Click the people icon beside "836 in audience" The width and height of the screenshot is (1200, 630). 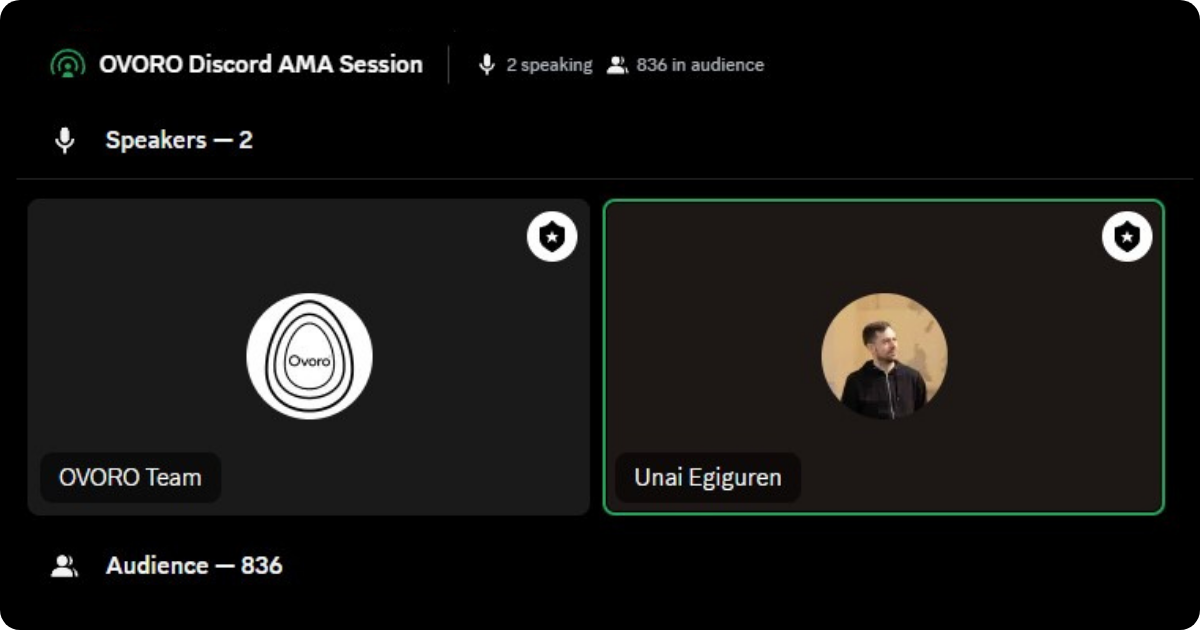[x=617, y=65]
